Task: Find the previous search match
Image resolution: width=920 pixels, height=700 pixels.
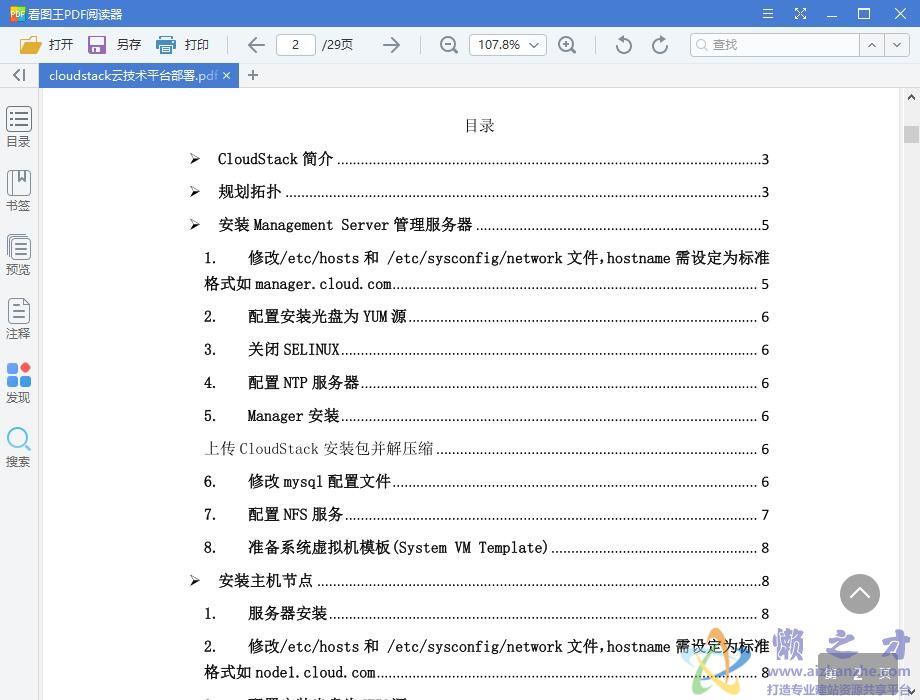Action: click(x=872, y=45)
